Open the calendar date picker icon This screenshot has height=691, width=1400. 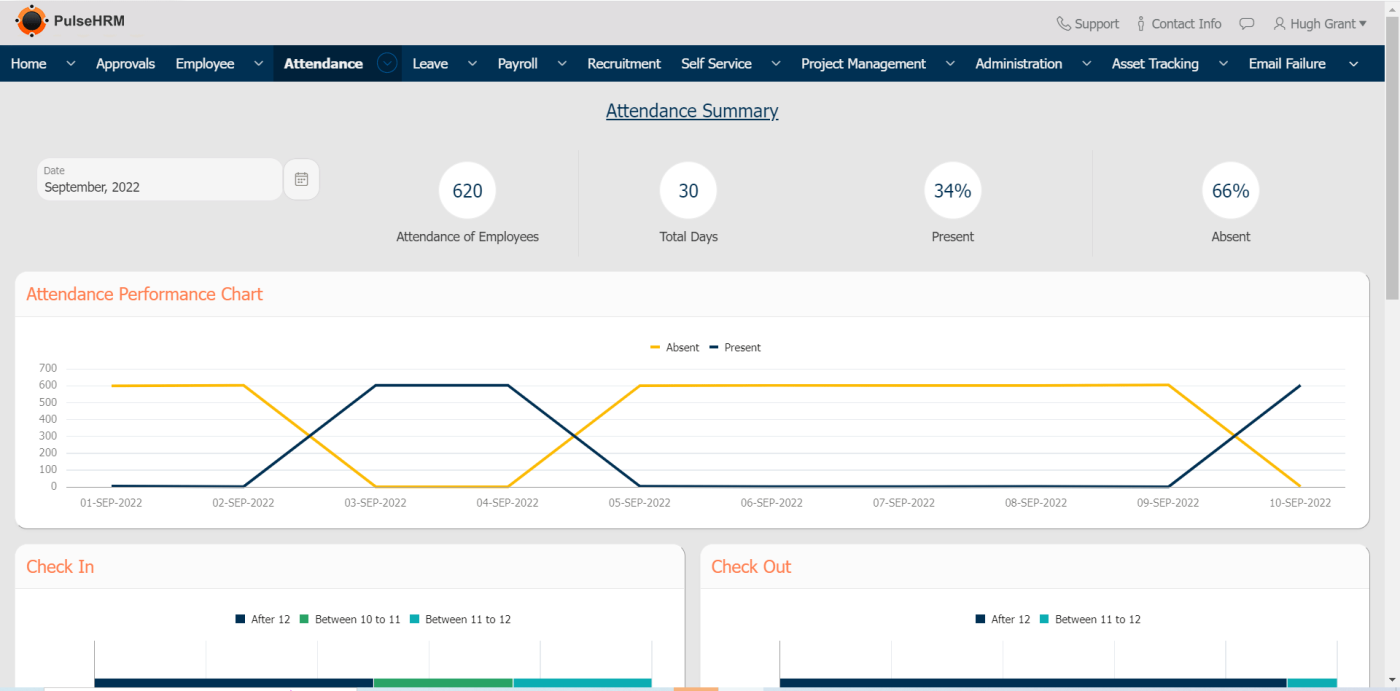click(x=301, y=180)
